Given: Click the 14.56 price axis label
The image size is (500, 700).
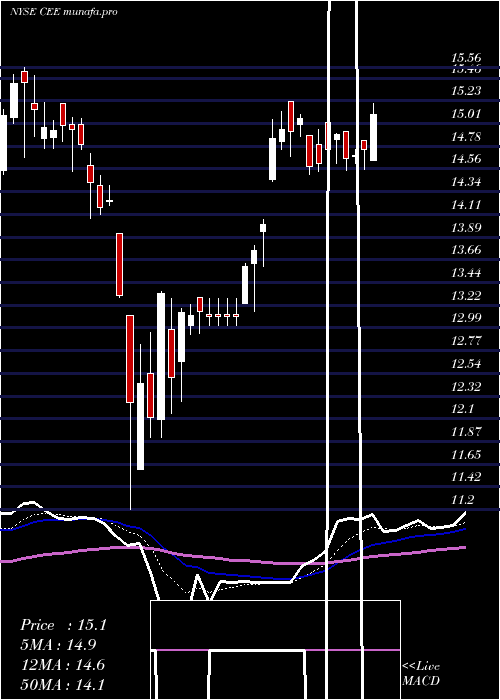Looking at the screenshot, I should click(x=466, y=159).
